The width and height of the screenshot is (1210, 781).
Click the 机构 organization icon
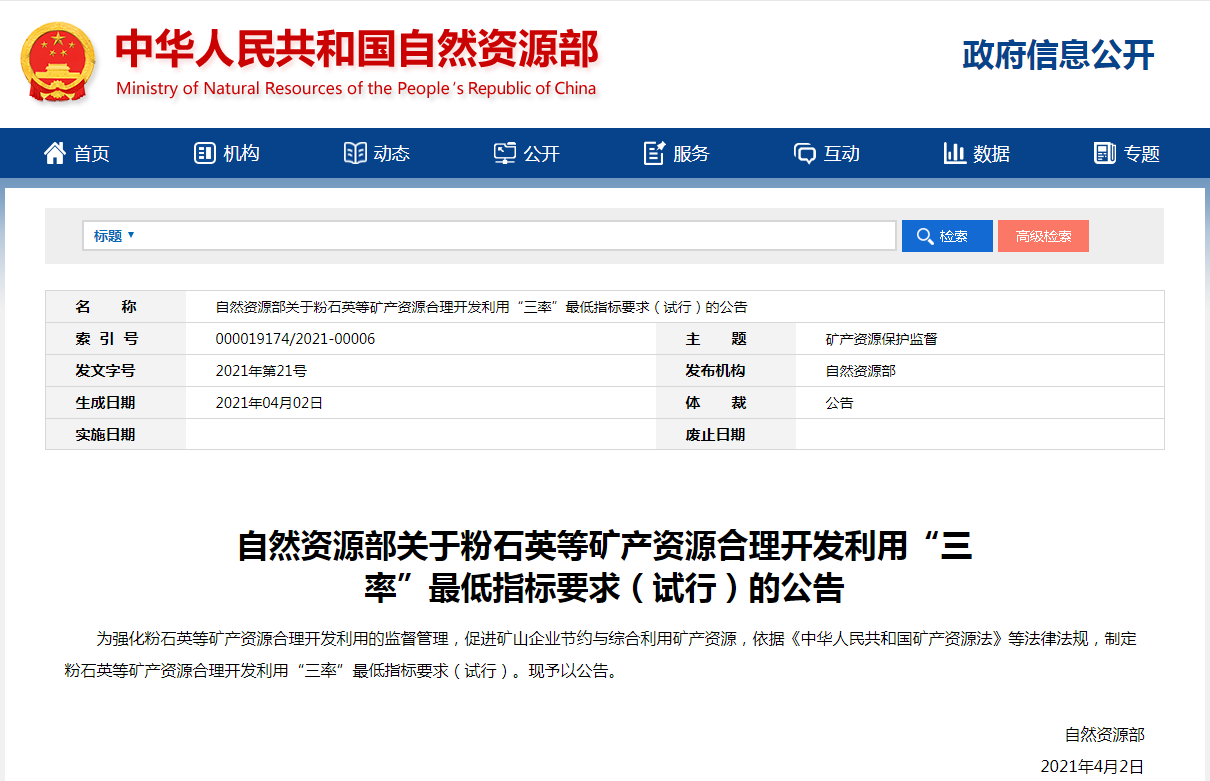[204, 153]
